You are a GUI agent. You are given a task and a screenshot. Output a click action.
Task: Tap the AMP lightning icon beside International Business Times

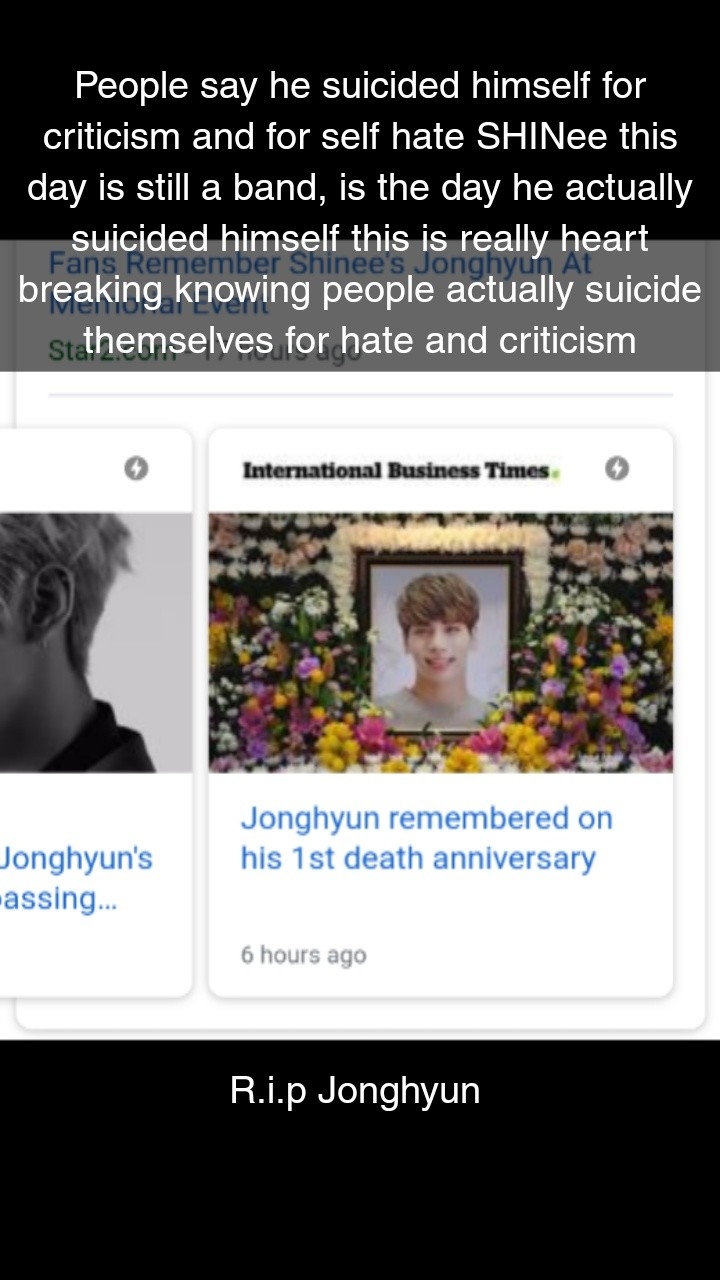(x=617, y=468)
